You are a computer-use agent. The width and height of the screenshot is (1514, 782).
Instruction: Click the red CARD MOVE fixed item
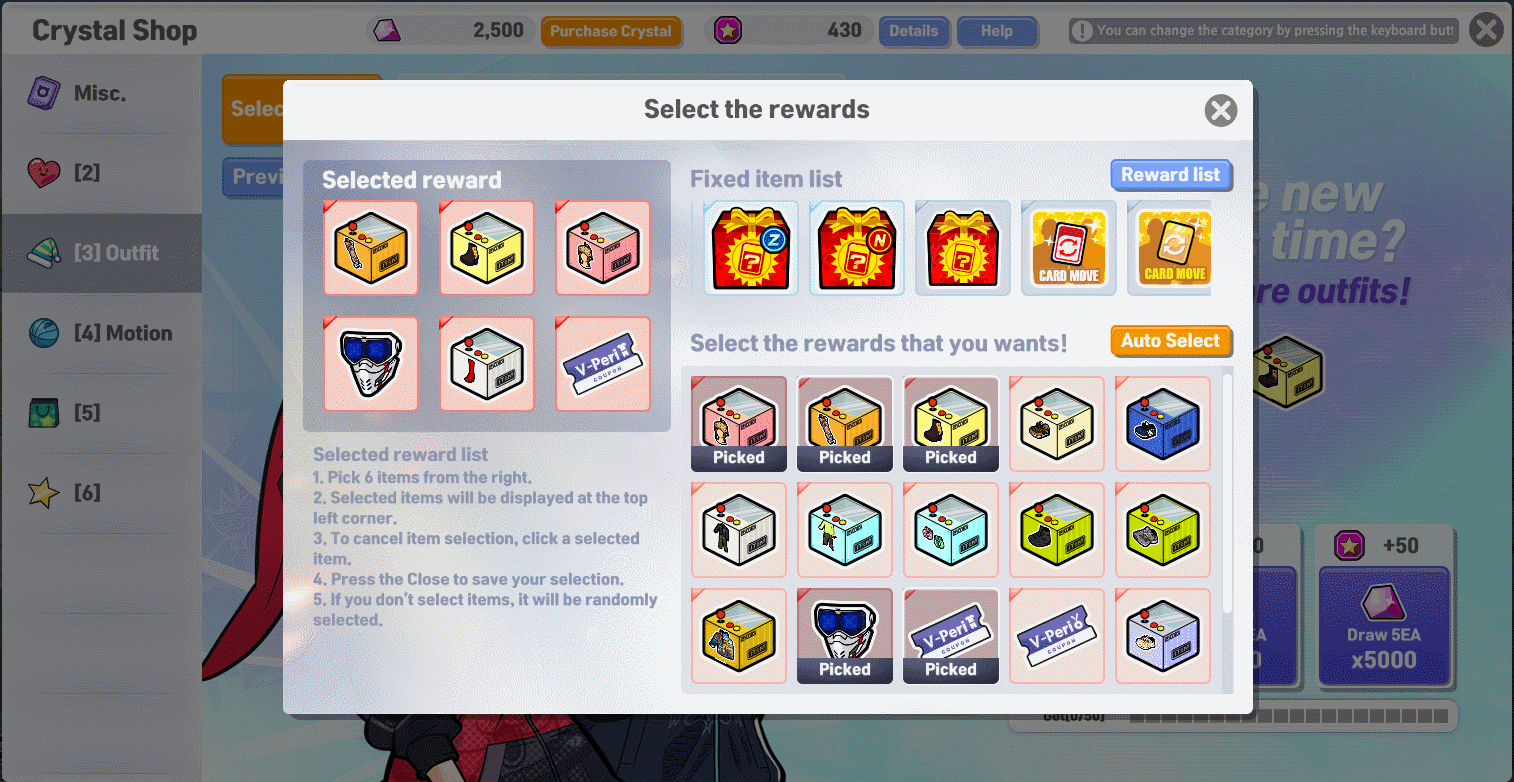(1069, 248)
